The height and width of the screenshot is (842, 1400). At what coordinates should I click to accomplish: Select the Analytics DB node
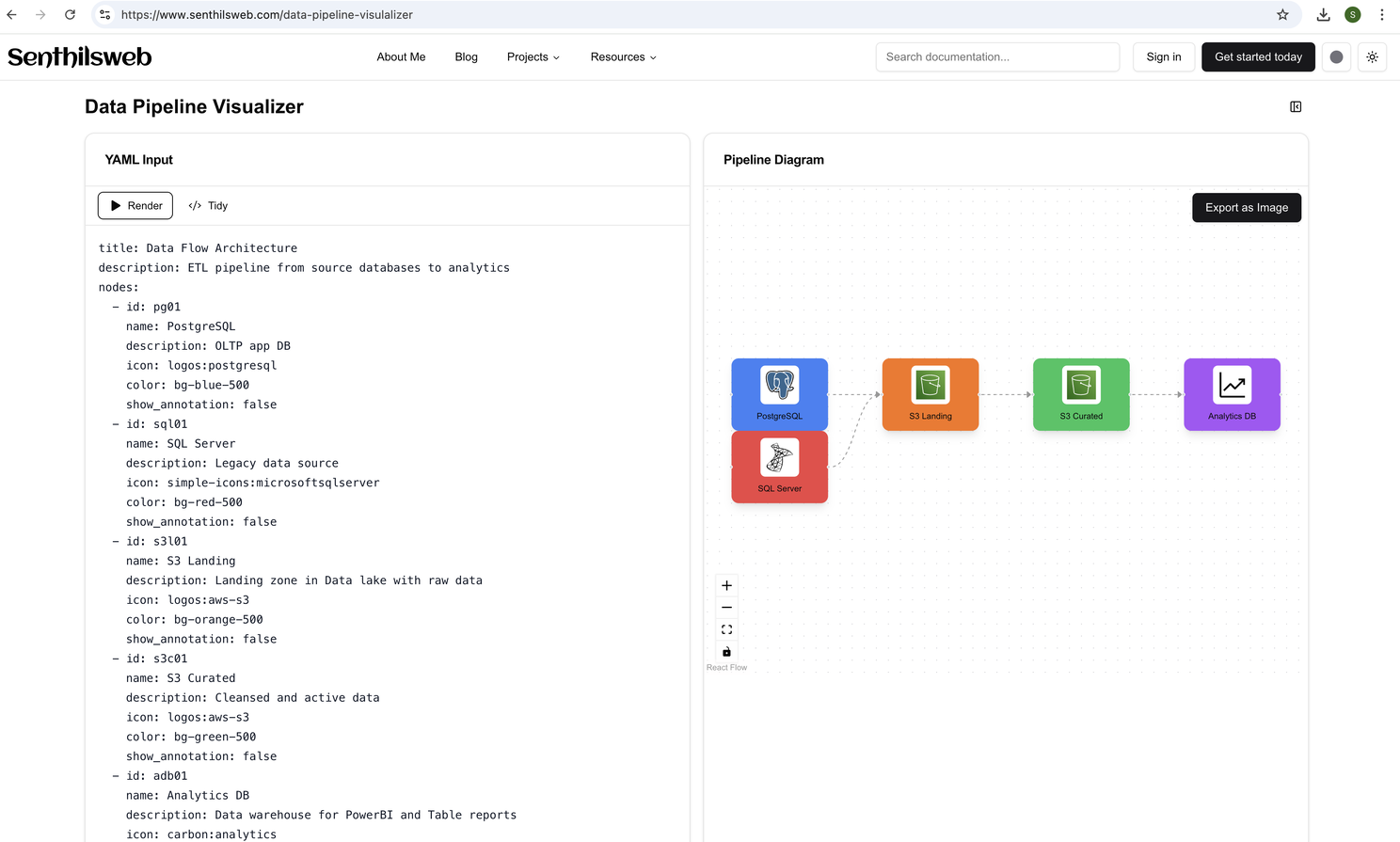[1232, 394]
